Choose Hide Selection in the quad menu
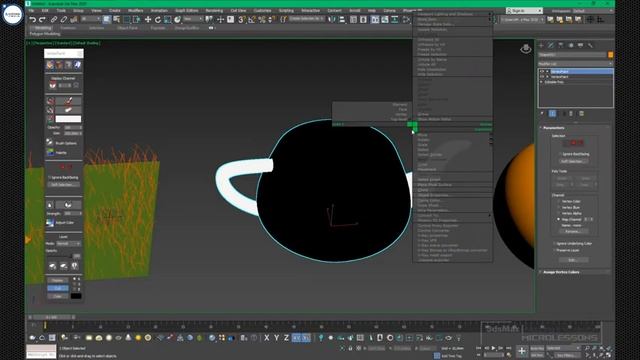640x360 pixels. tap(452, 75)
